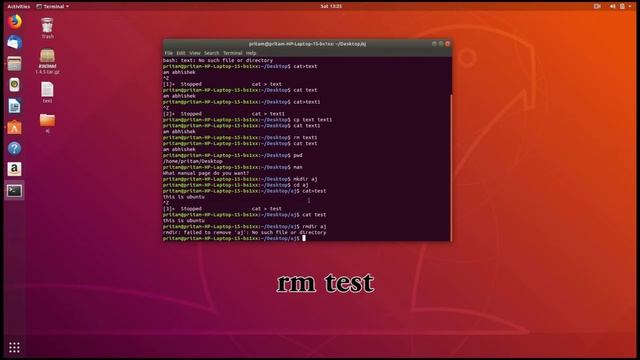Expand the system menu arrow in top bar
640x360 pixels.
click(x=630, y=6)
